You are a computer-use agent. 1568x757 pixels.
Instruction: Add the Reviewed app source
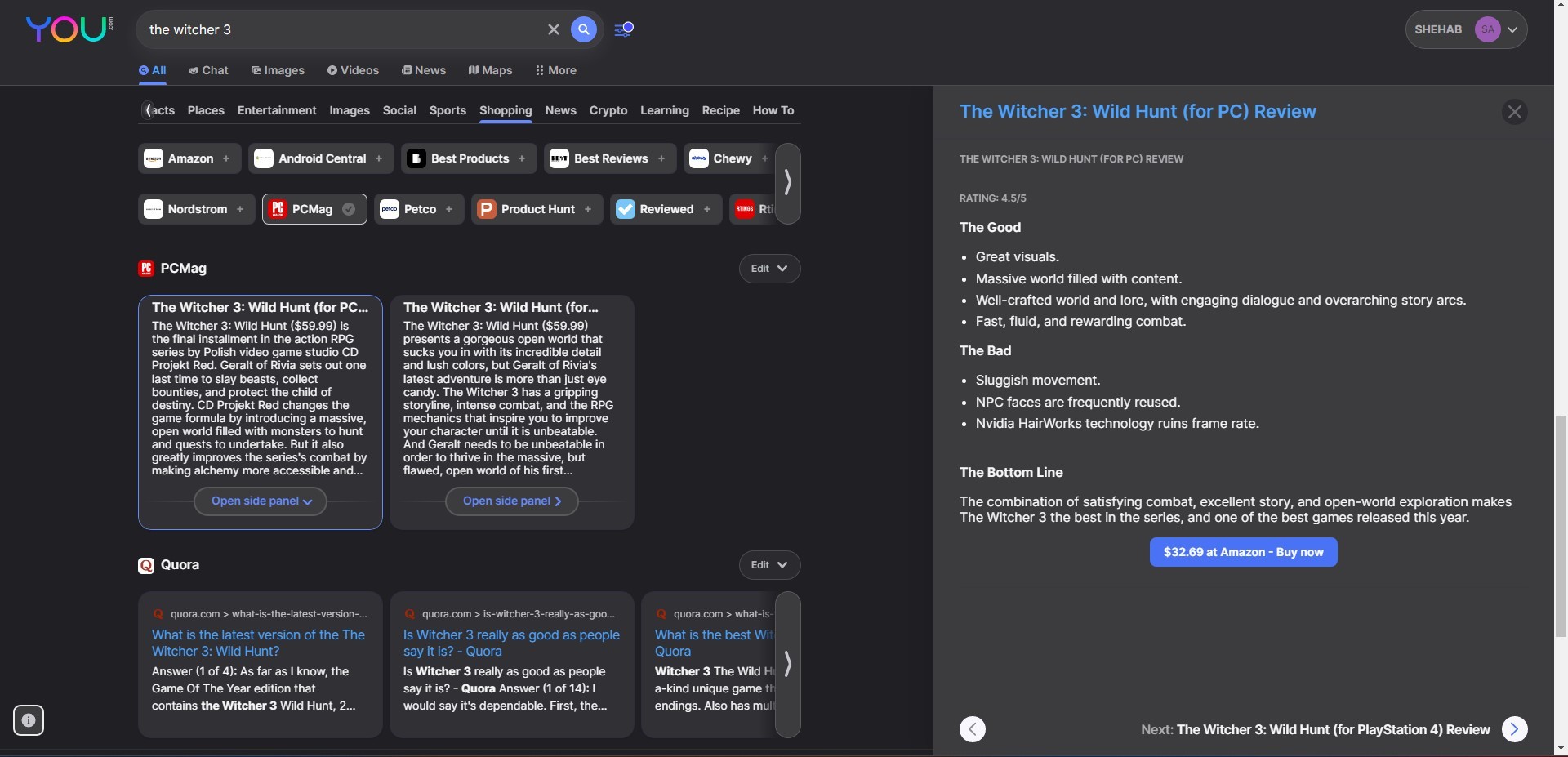point(707,209)
